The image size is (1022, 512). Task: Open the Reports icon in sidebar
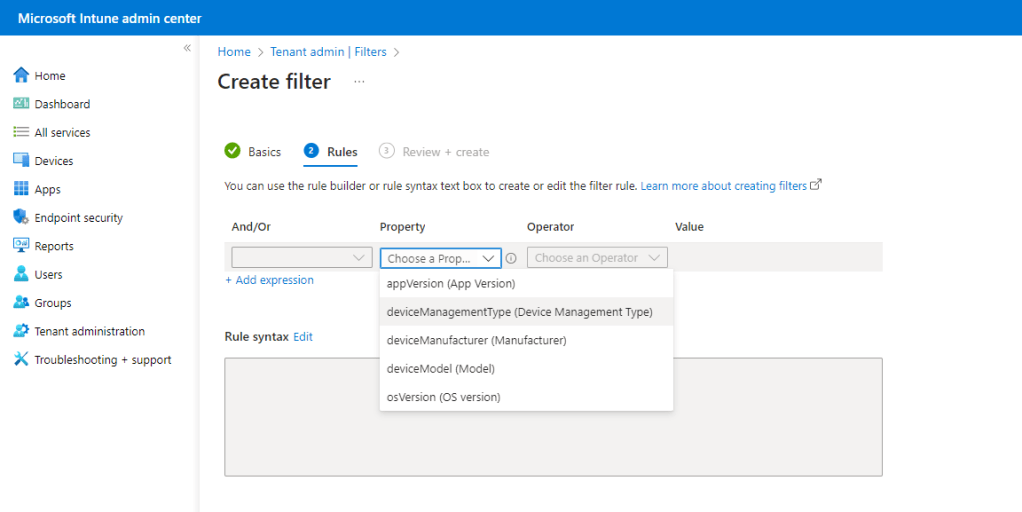pos(21,246)
